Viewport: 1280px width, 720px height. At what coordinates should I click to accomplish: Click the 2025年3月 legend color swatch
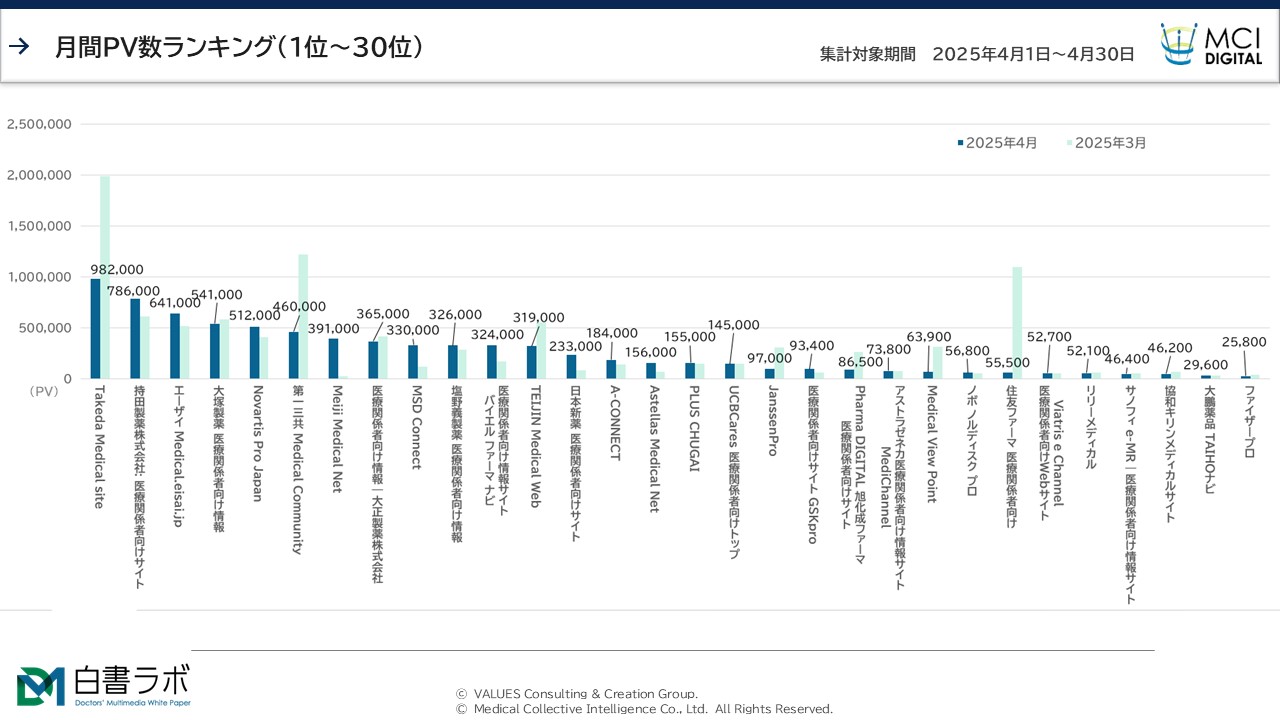coord(1070,143)
